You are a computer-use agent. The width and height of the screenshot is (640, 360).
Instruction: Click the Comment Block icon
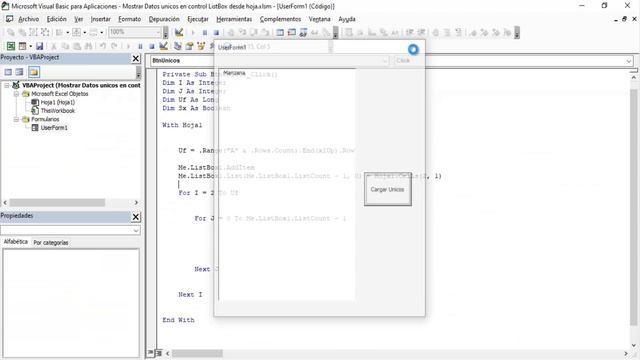[x=447, y=32]
